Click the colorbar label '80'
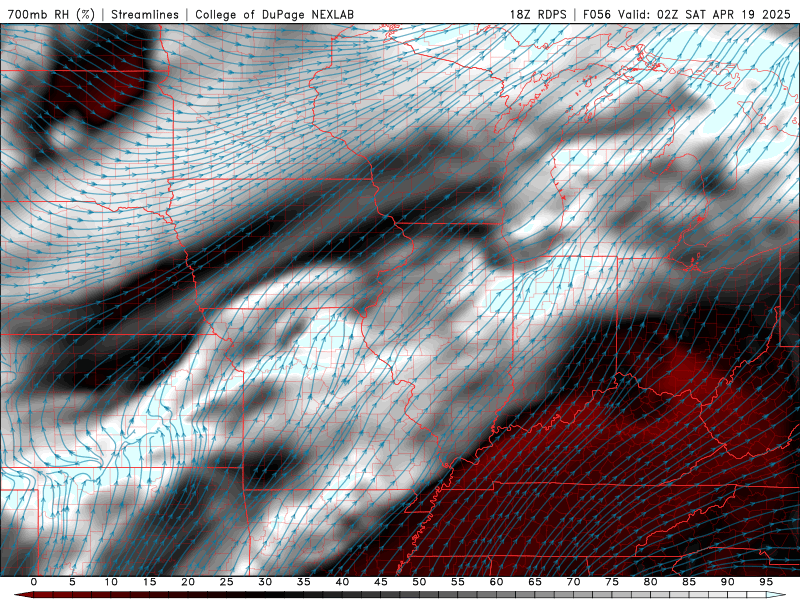The width and height of the screenshot is (800, 600). coord(651,582)
